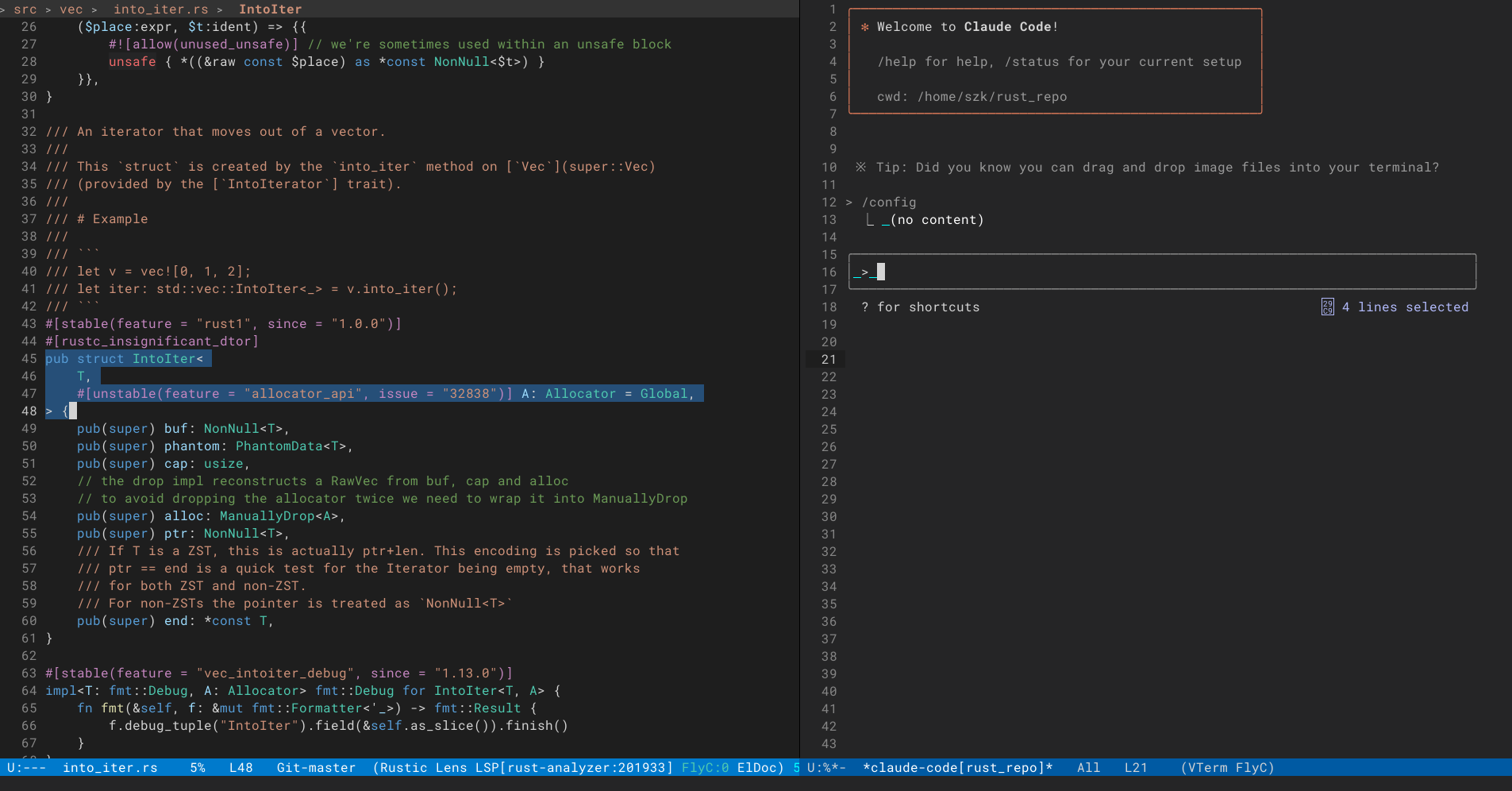The height and width of the screenshot is (791, 1512).
Task: Click the "/// # Example" doc comment line
Action: [x=97, y=219]
